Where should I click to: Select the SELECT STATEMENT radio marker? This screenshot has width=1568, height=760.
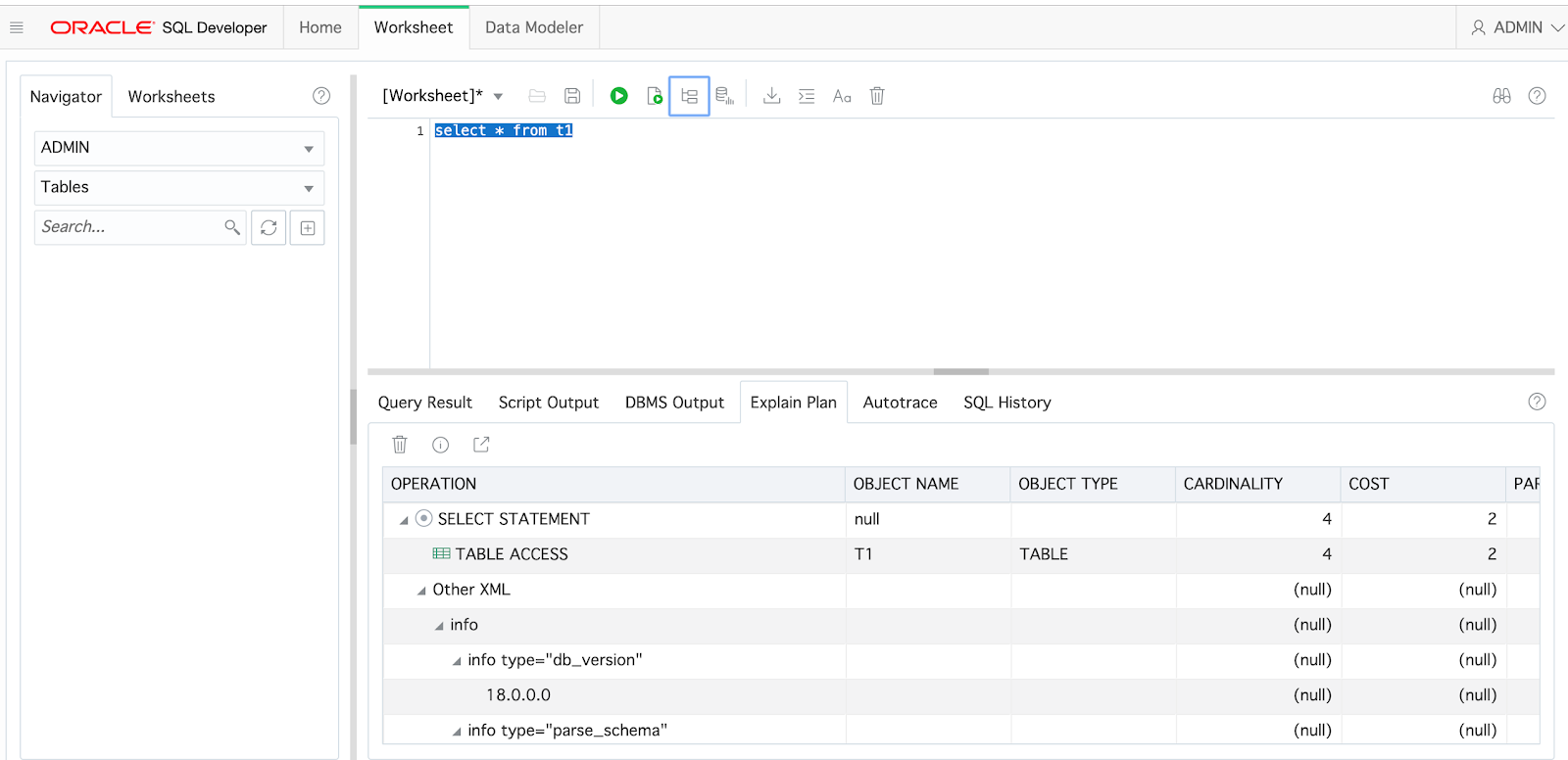(423, 518)
